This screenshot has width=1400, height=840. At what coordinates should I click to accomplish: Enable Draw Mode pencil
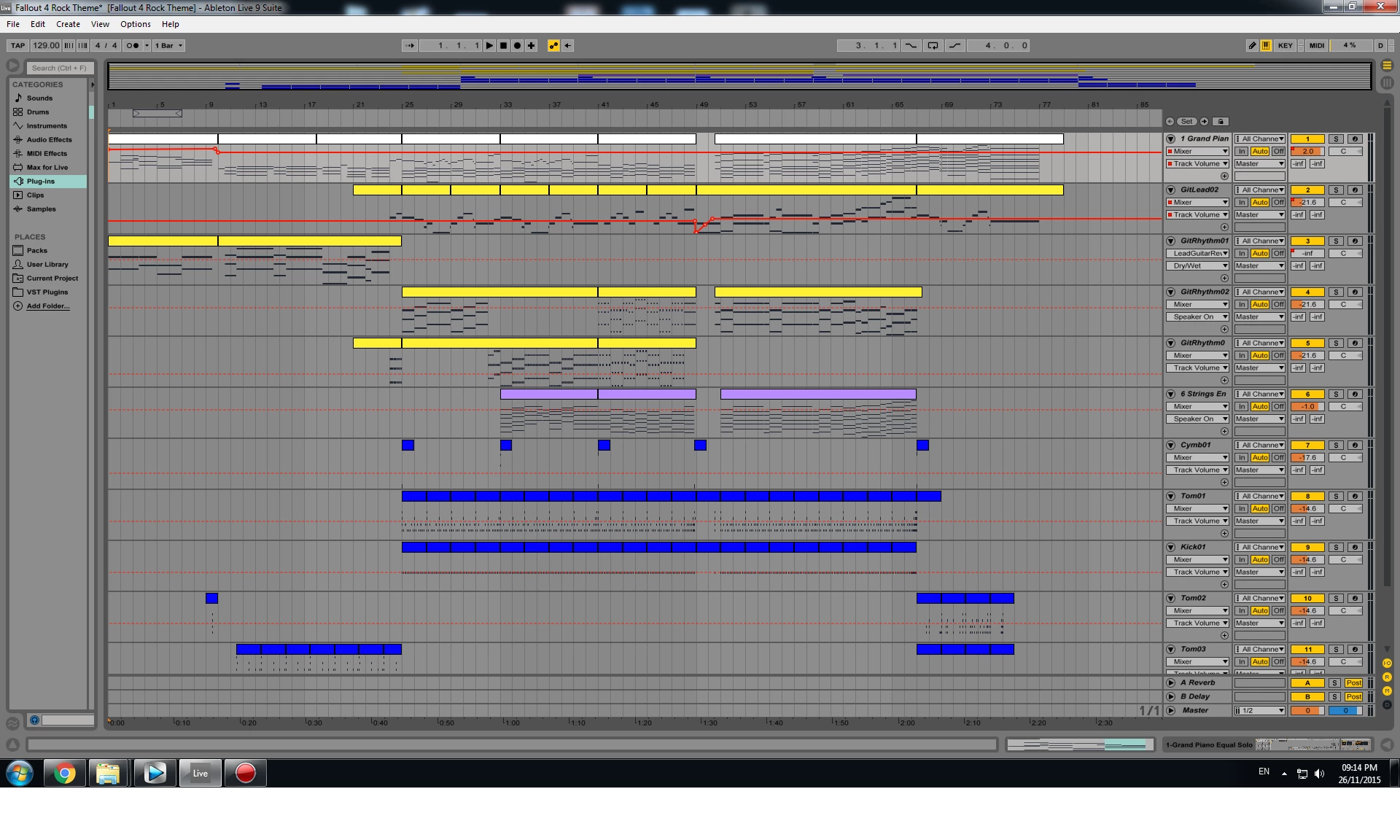(1252, 45)
